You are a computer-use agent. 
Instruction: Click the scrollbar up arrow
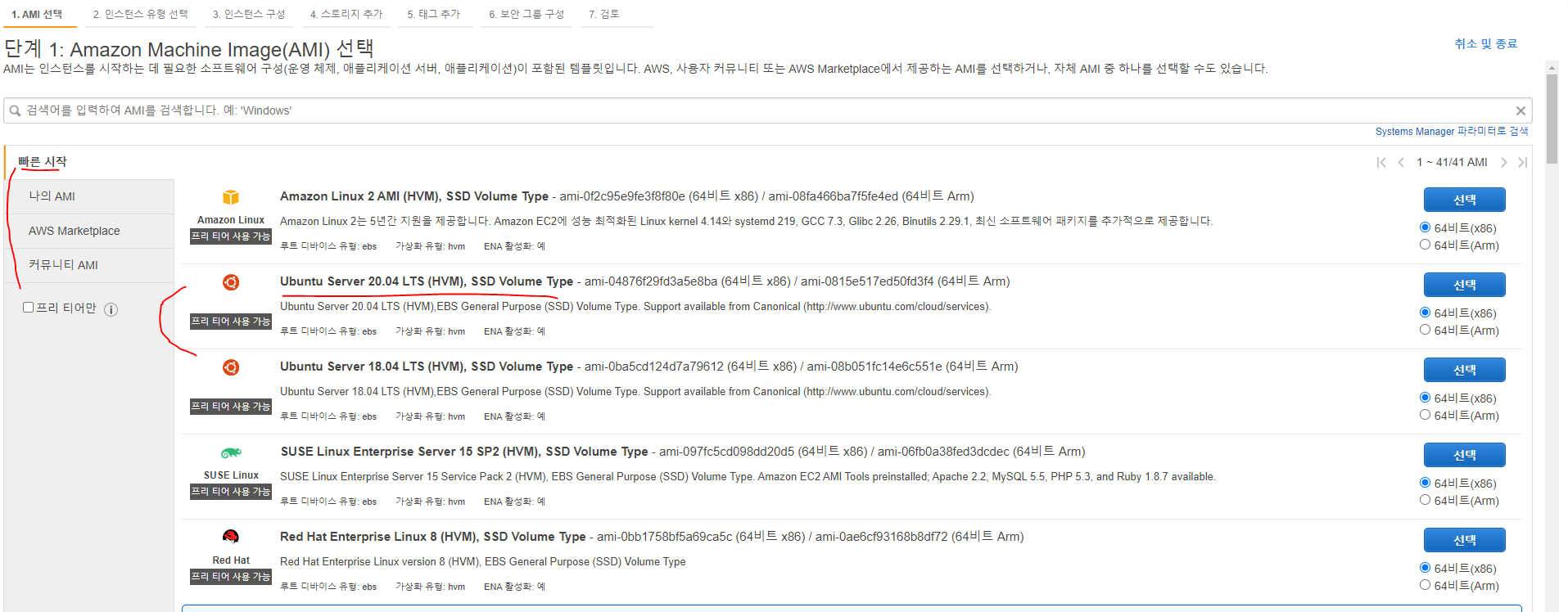1552,67
